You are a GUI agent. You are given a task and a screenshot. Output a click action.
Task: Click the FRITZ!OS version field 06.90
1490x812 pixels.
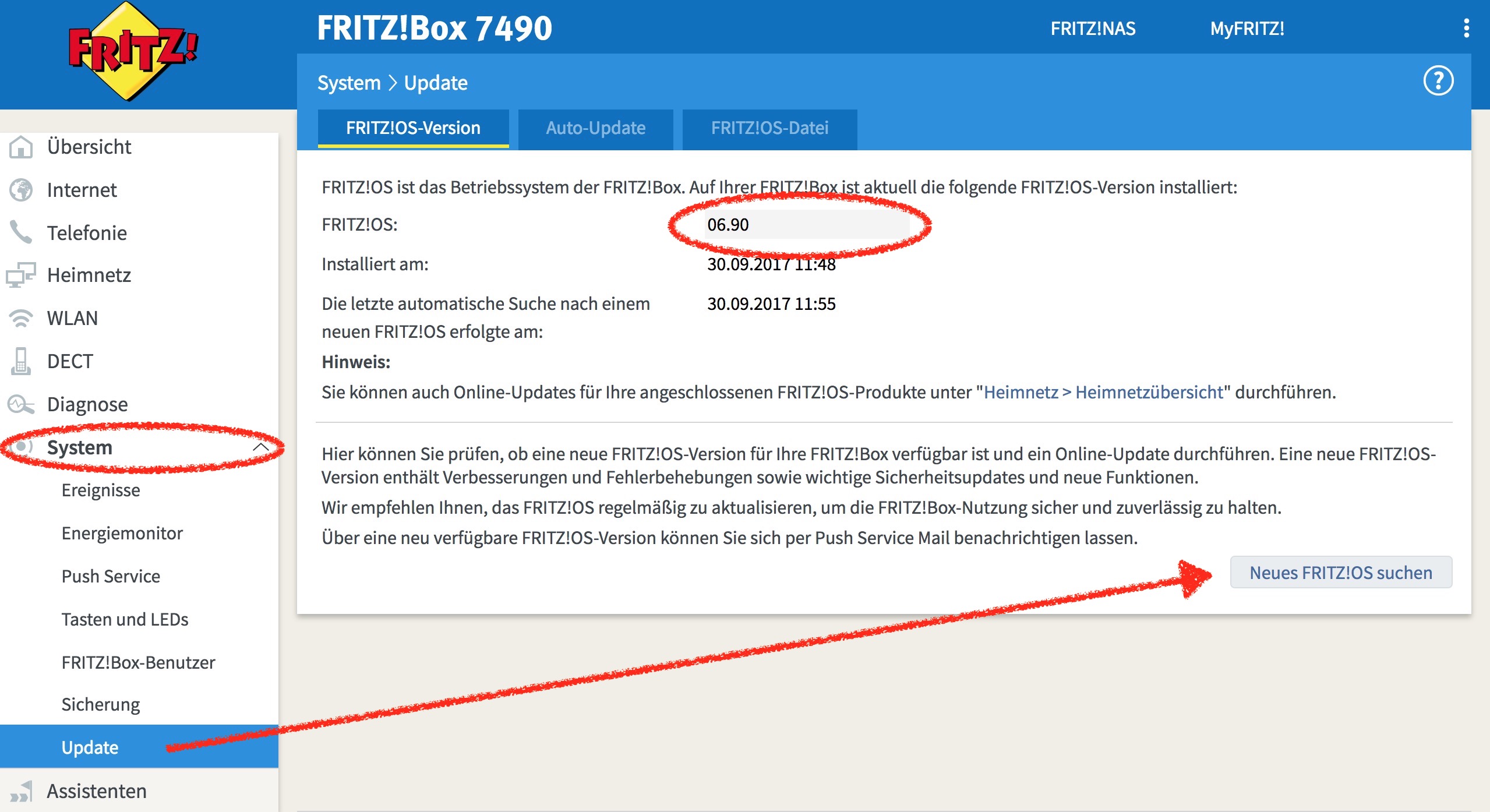coord(807,224)
